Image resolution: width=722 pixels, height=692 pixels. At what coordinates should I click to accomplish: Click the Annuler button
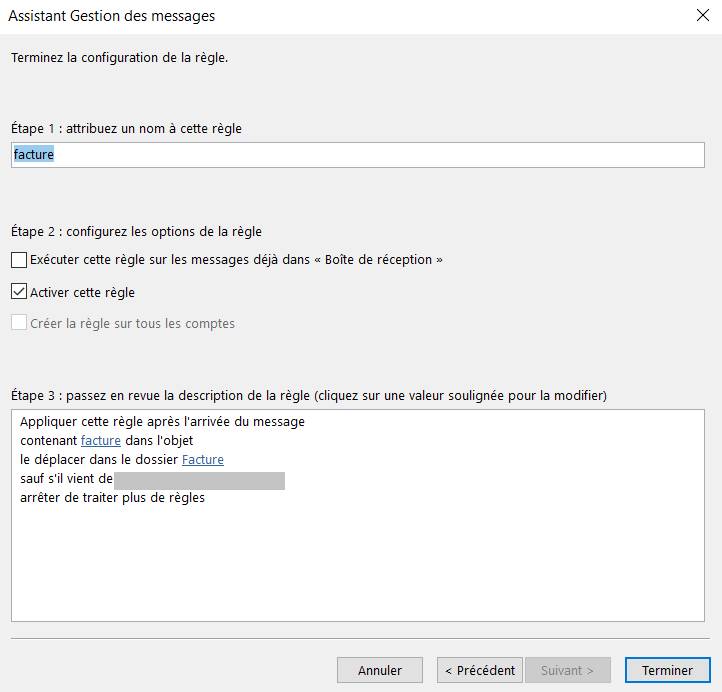380,670
